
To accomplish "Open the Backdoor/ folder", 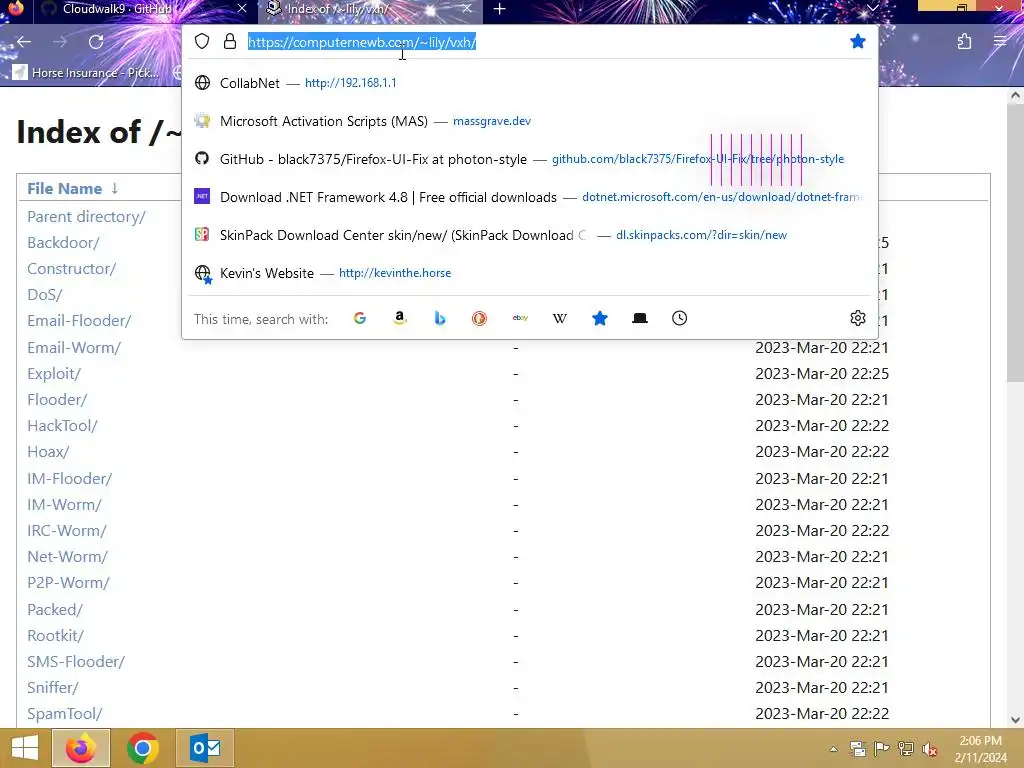I will click(x=63, y=242).
